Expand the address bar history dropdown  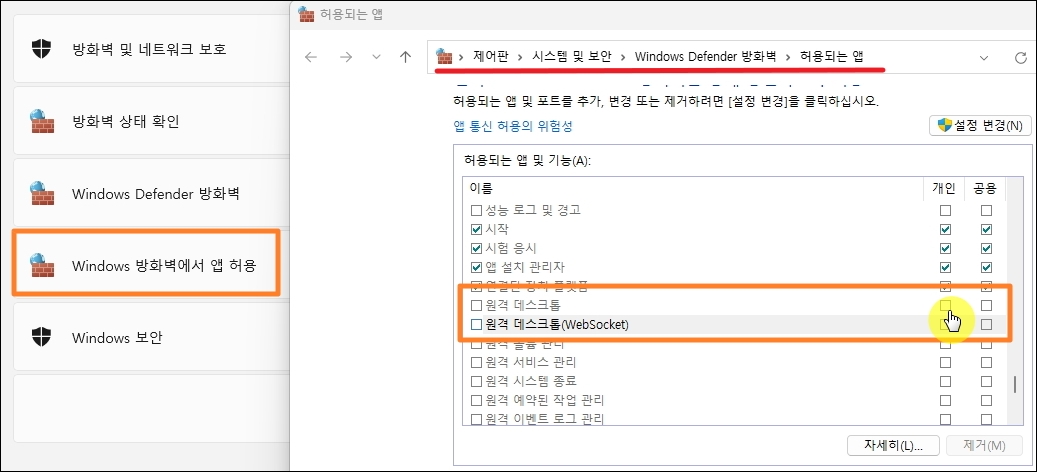983,58
